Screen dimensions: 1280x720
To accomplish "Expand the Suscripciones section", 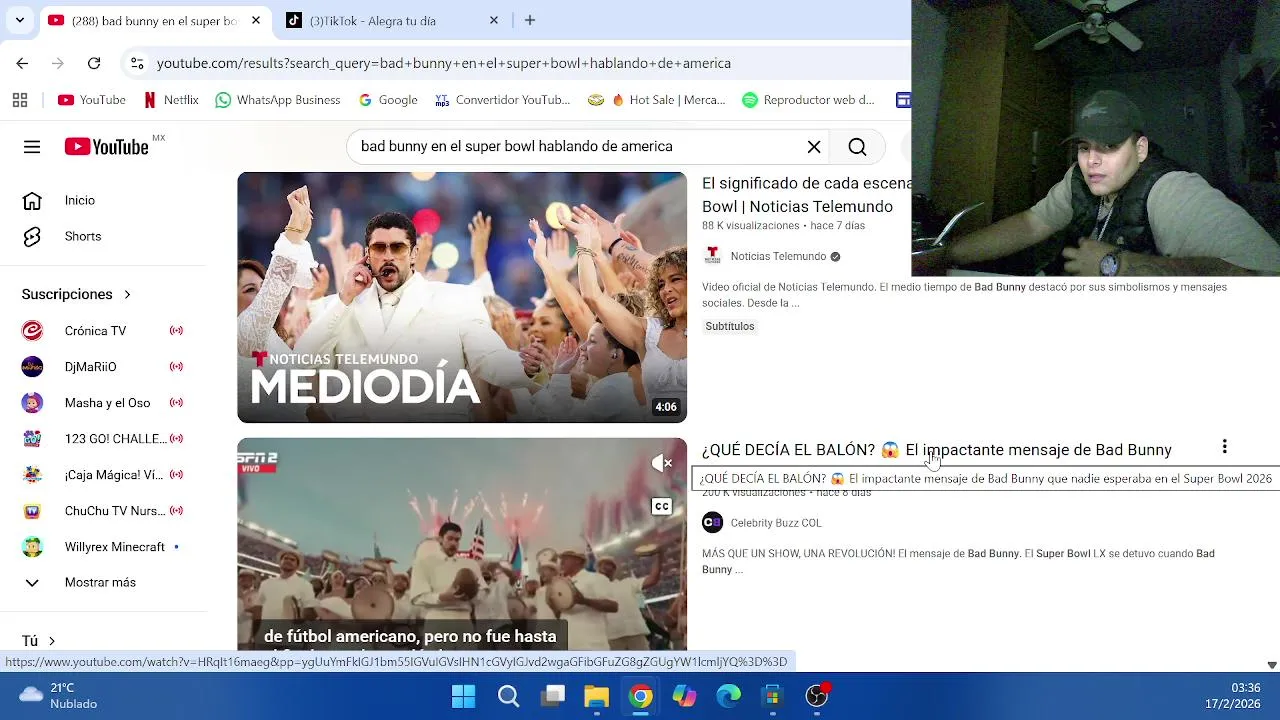I will click(x=77, y=294).
